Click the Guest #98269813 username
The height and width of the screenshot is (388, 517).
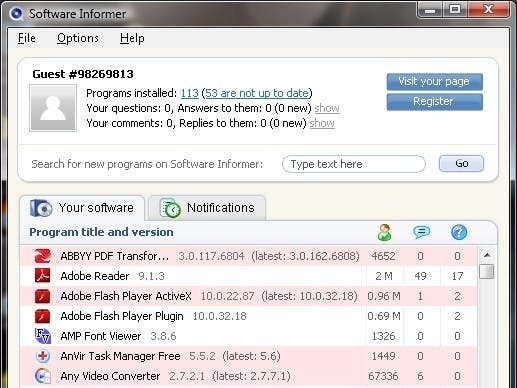pyautogui.click(x=83, y=74)
